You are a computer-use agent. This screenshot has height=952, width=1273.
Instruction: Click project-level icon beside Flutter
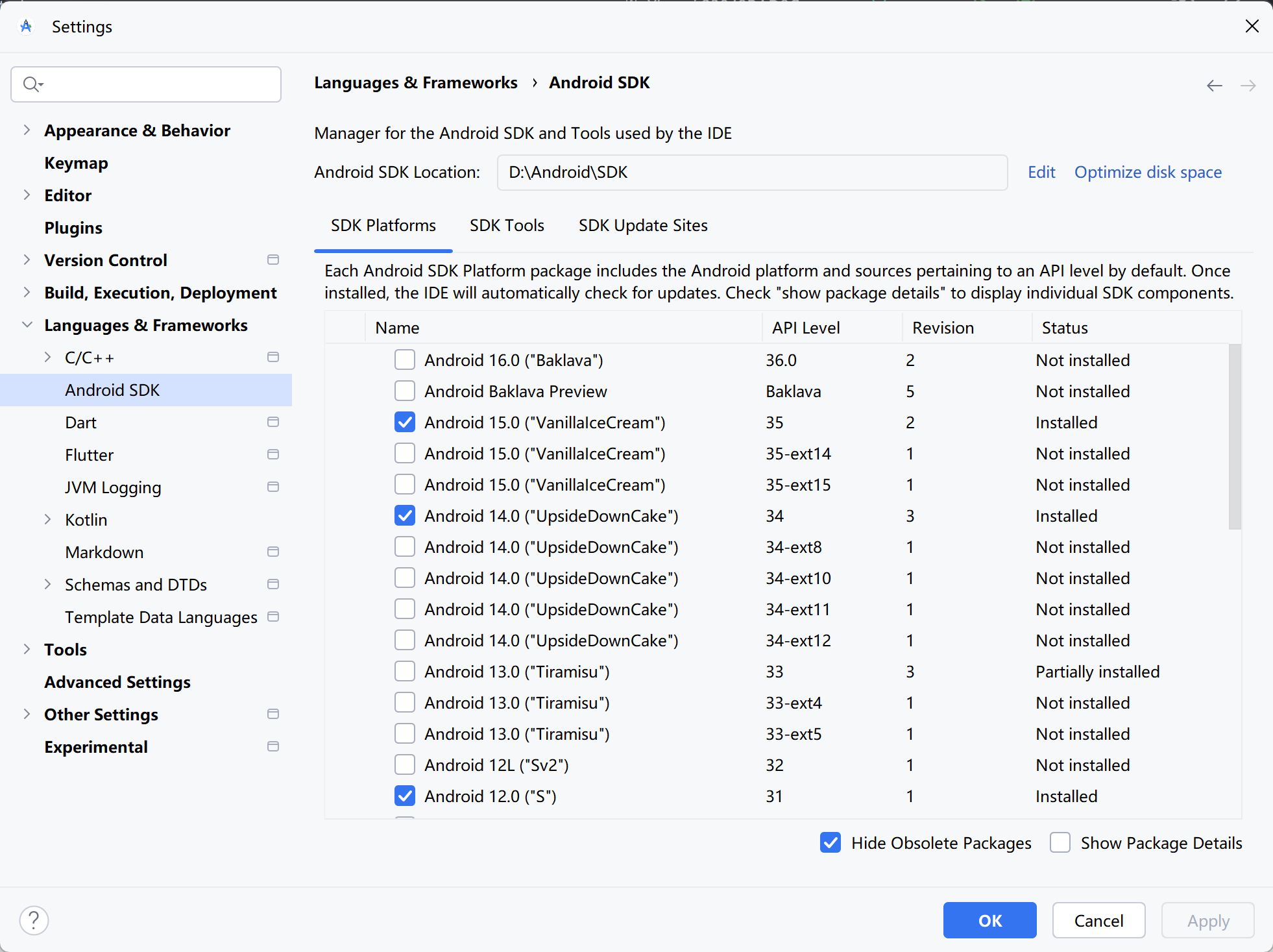click(273, 455)
